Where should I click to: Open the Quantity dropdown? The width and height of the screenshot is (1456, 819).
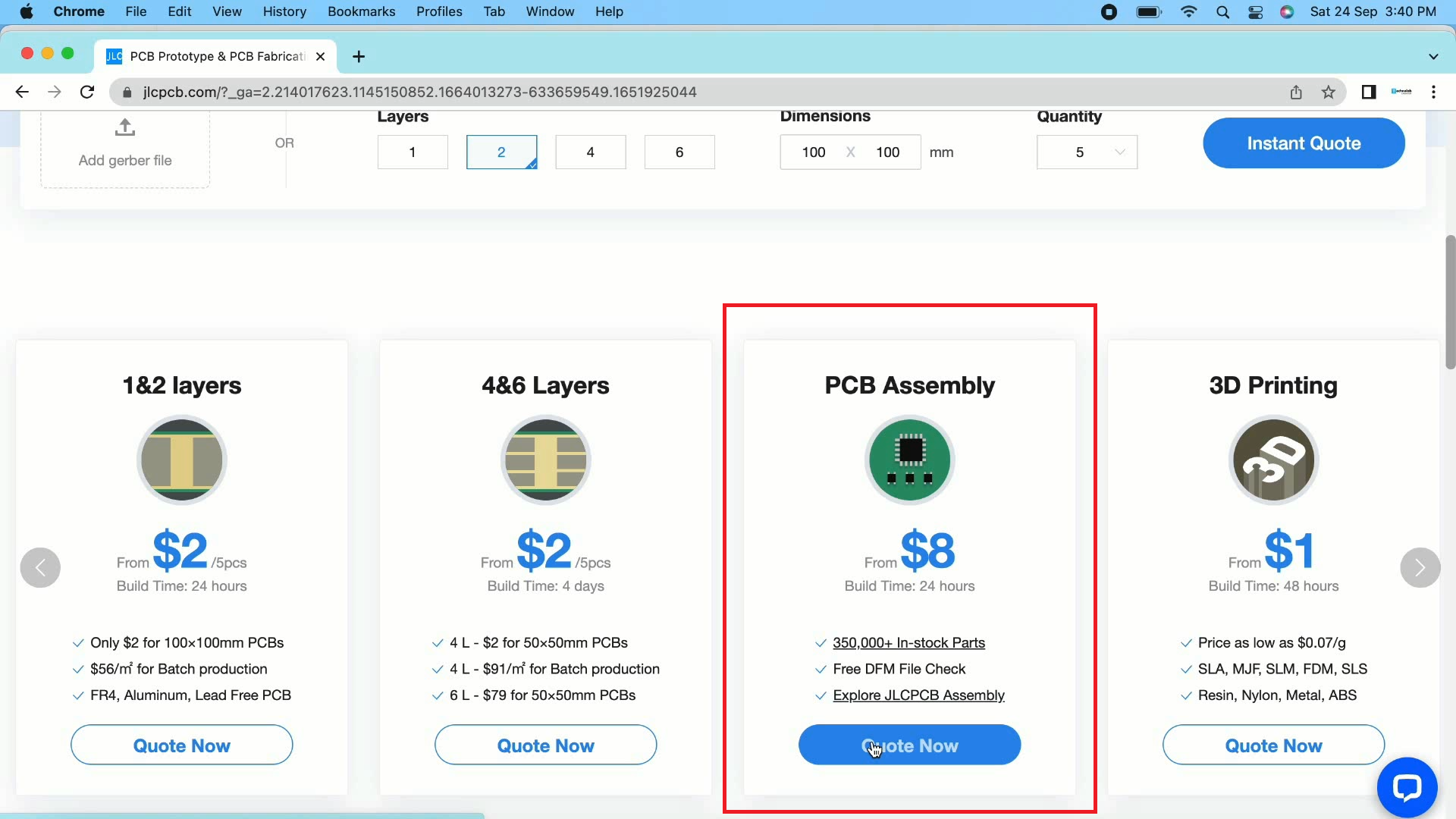(1087, 152)
